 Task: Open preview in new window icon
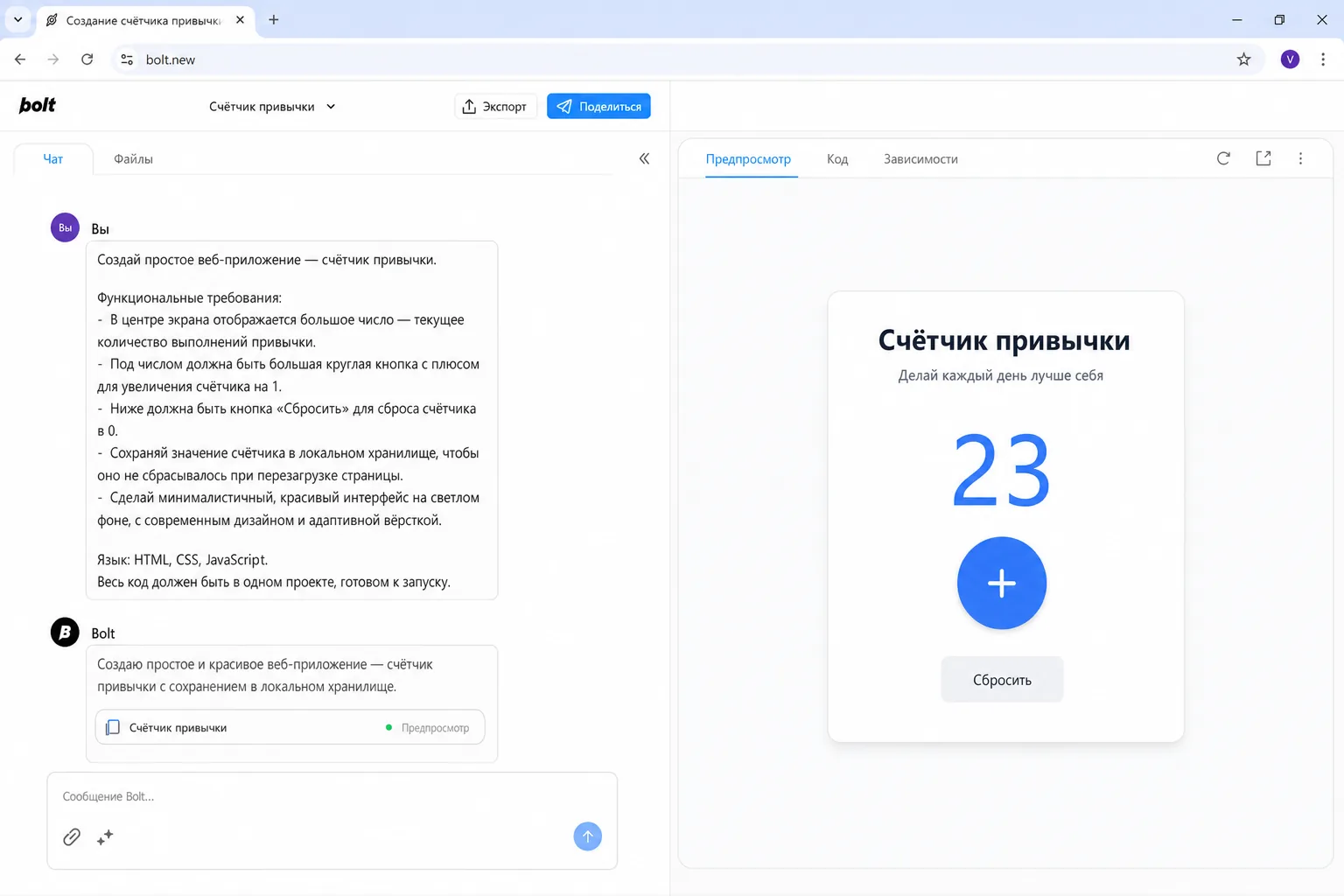point(1263,158)
